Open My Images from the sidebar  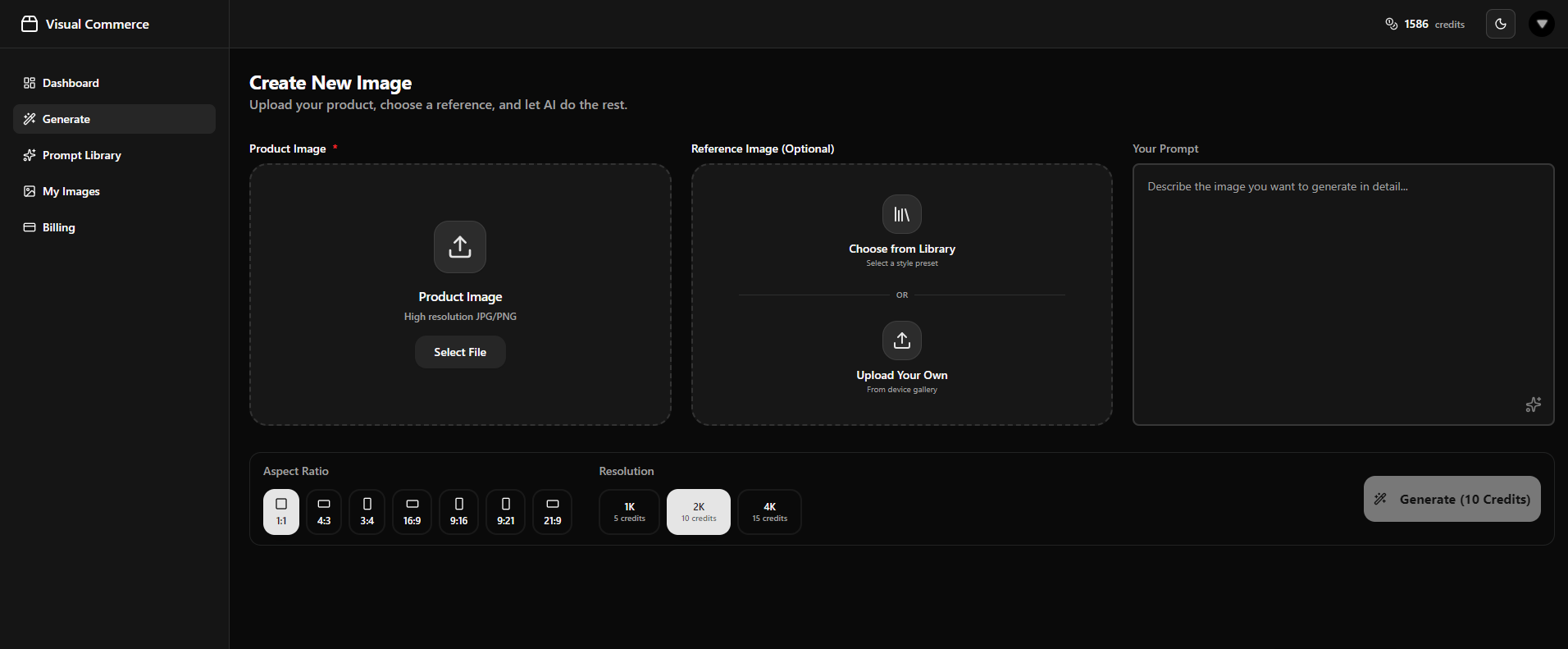coord(71,191)
